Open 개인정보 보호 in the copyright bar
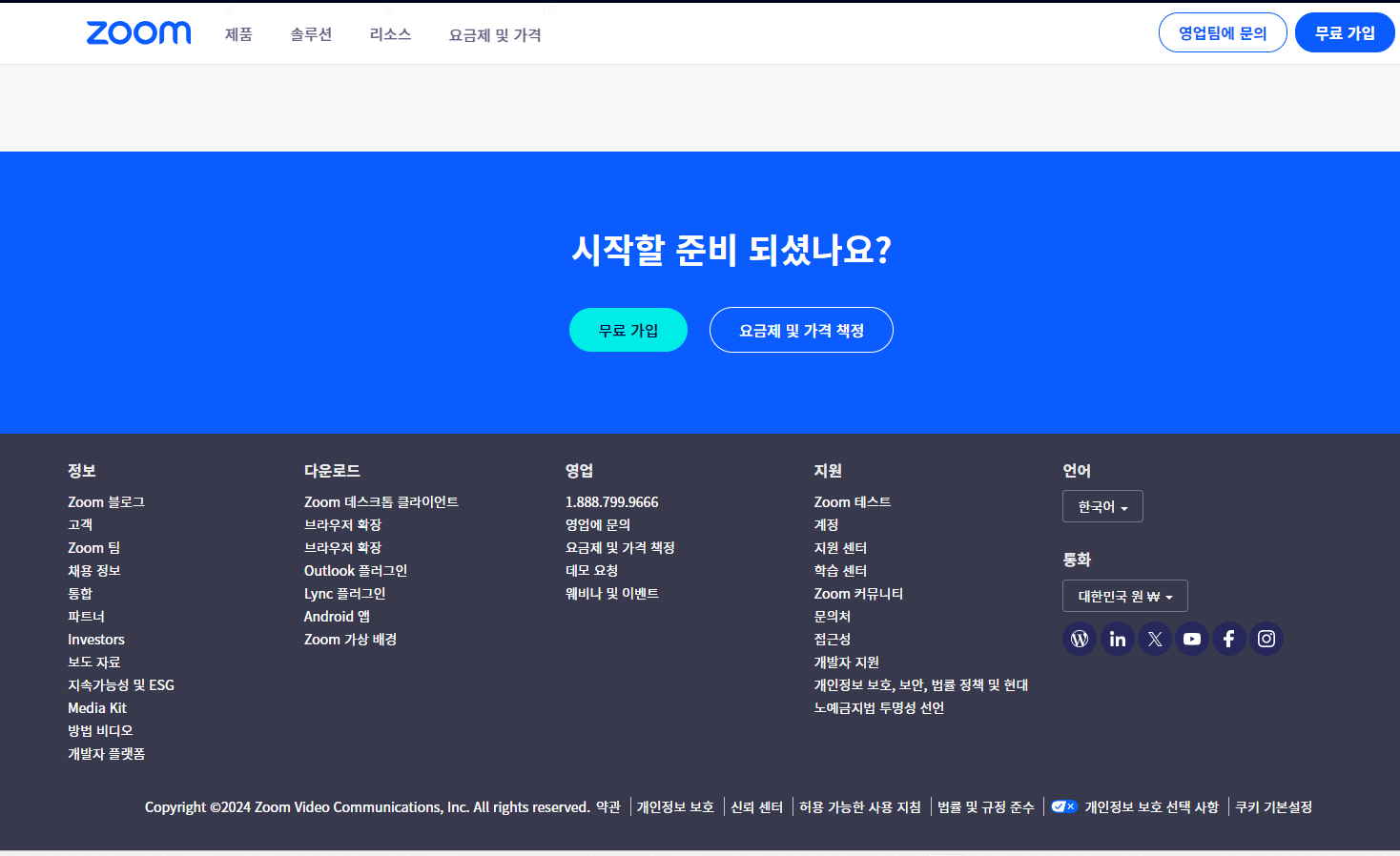The height and width of the screenshot is (856, 1400). coord(675,806)
